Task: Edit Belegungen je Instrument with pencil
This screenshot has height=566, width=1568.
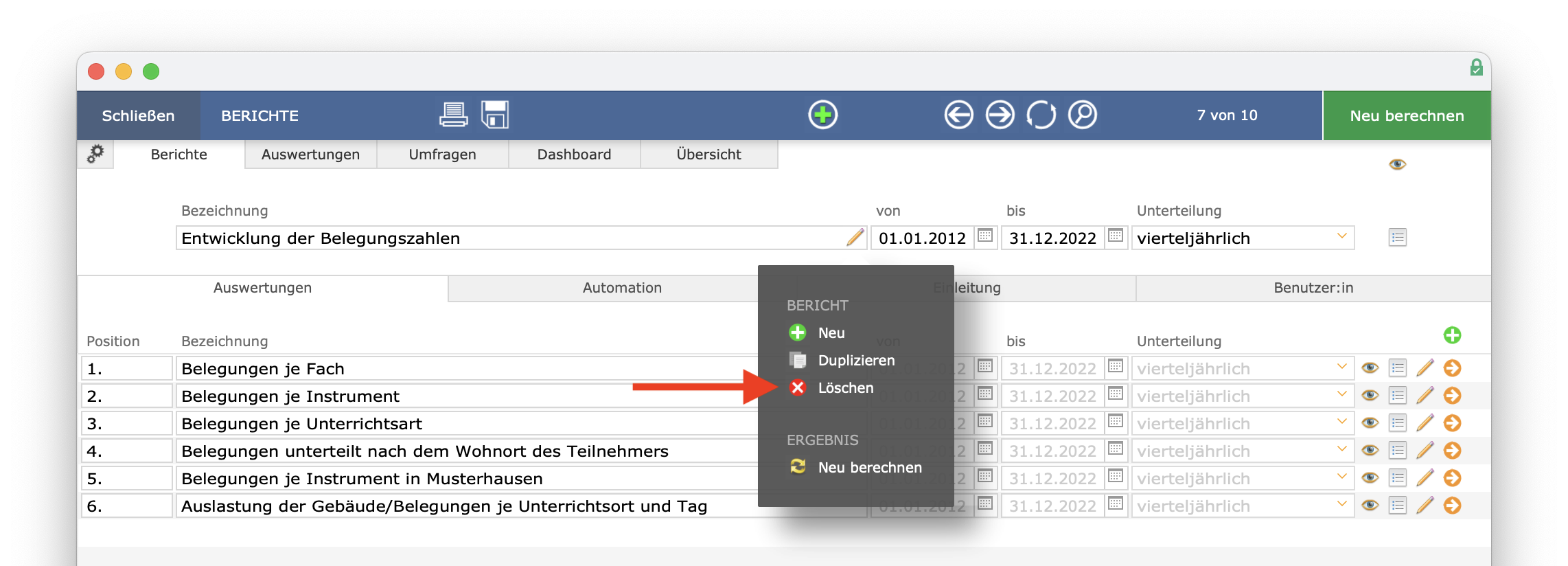Action: click(1425, 396)
